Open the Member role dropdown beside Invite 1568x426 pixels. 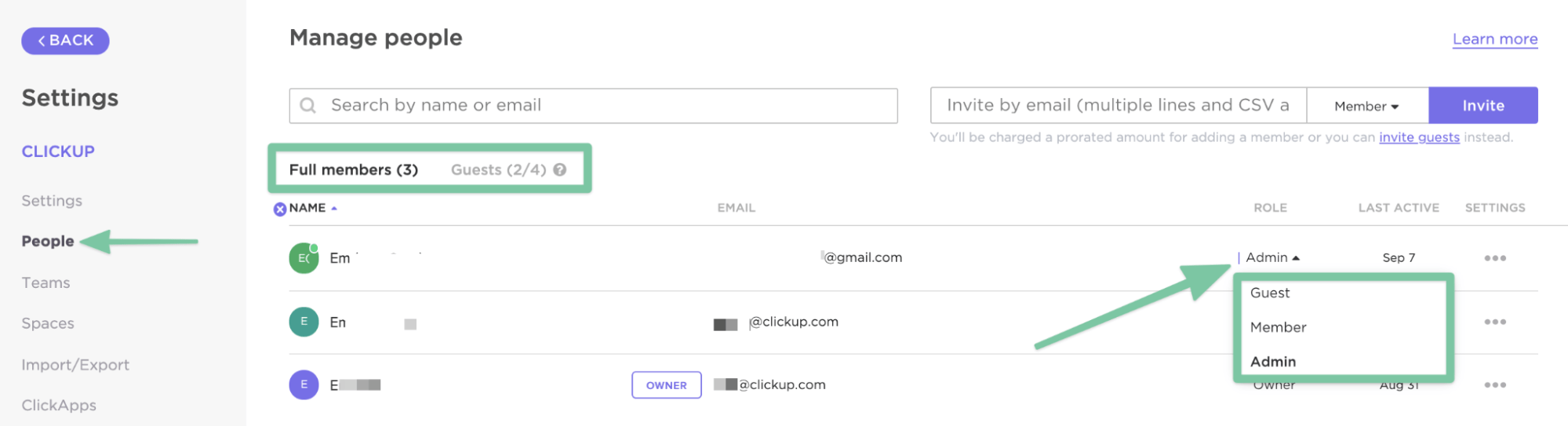(1366, 106)
